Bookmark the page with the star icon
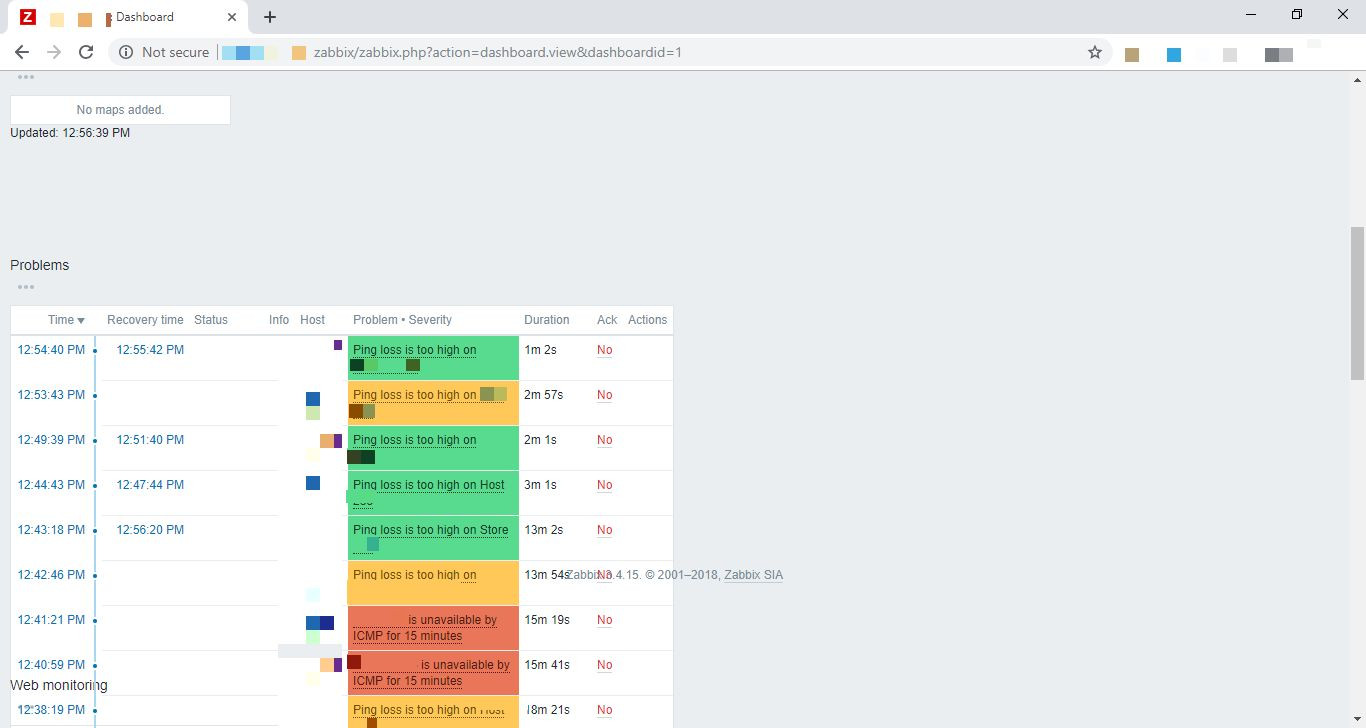 click(x=1095, y=52)
